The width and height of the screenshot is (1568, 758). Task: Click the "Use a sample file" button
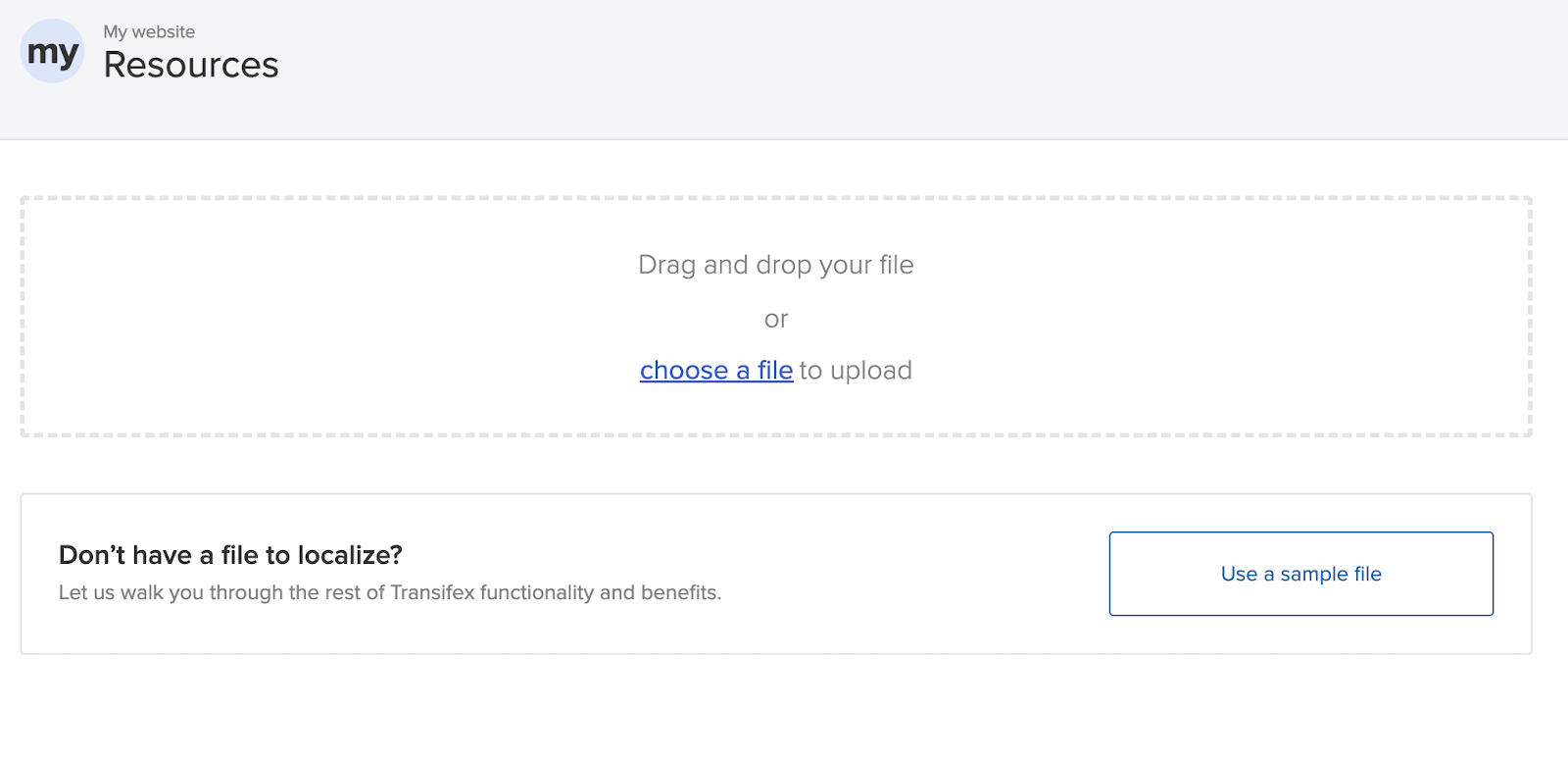[1300, 574]
